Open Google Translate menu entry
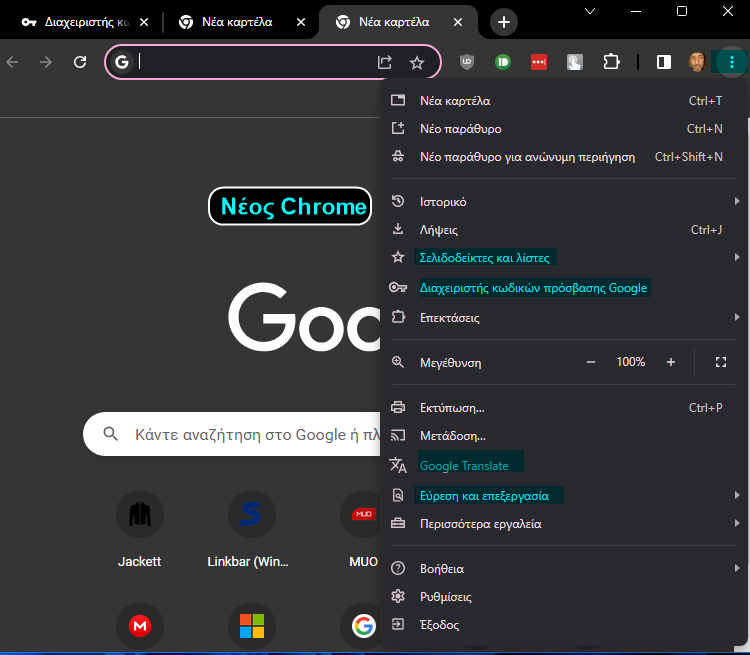 [x=564, y=466]
